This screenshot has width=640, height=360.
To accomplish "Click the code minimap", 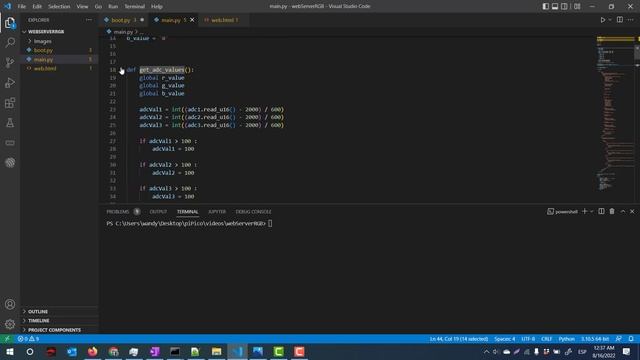I will (616, 114).
